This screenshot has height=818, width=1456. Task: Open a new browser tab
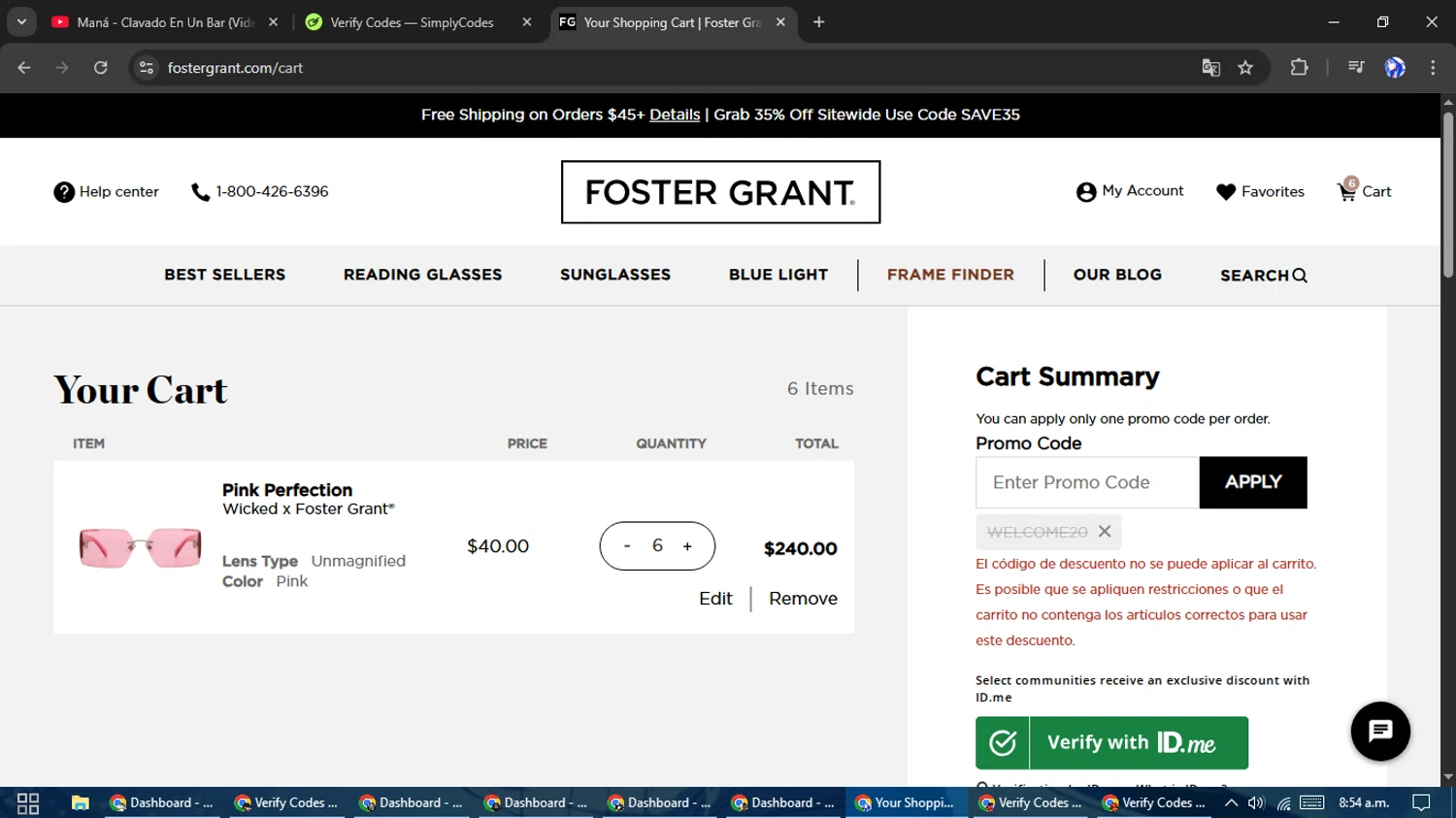[x=819, y=21]
